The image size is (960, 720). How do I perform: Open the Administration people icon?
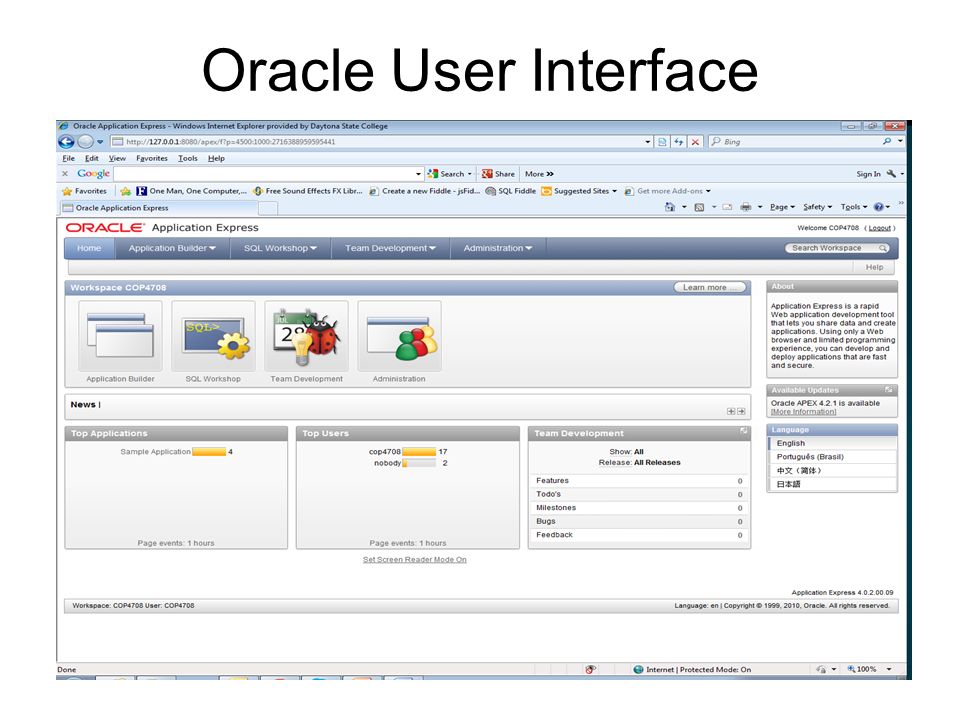[x=399, y=336]
